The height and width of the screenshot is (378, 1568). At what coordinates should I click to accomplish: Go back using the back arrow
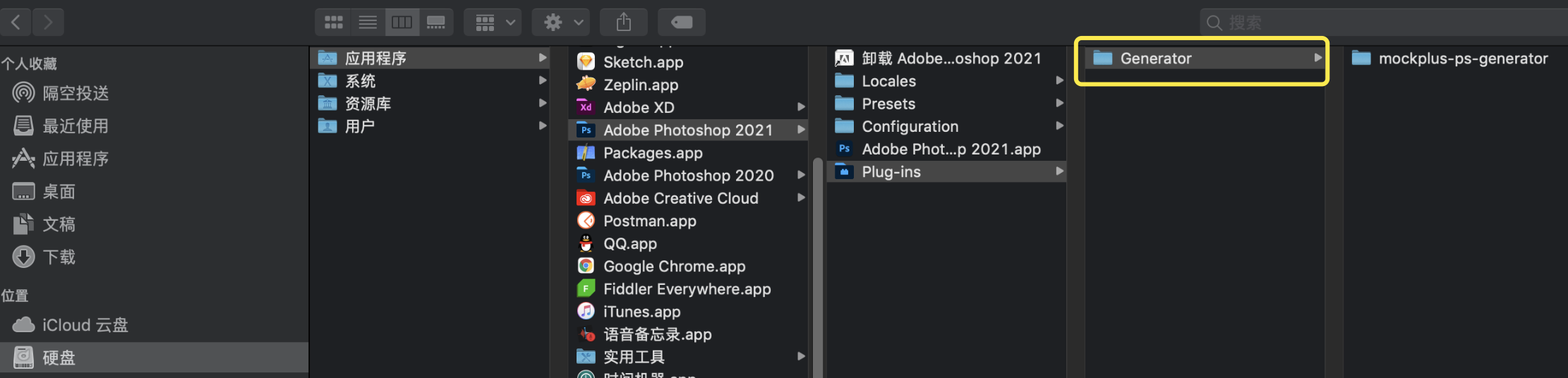pyautogui.click(x=16, y=23)
